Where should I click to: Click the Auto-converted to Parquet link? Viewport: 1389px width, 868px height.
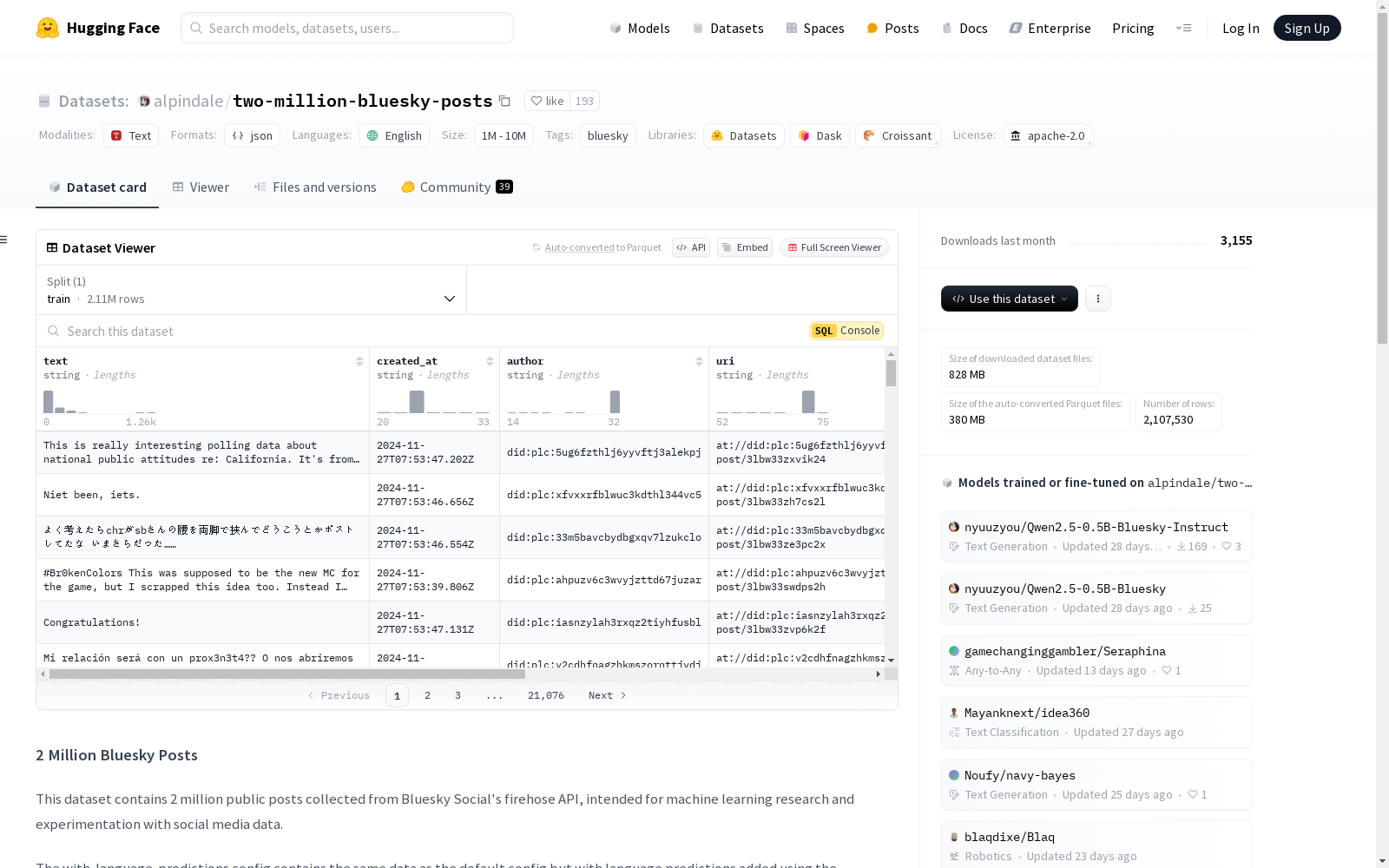pos(579,247)
